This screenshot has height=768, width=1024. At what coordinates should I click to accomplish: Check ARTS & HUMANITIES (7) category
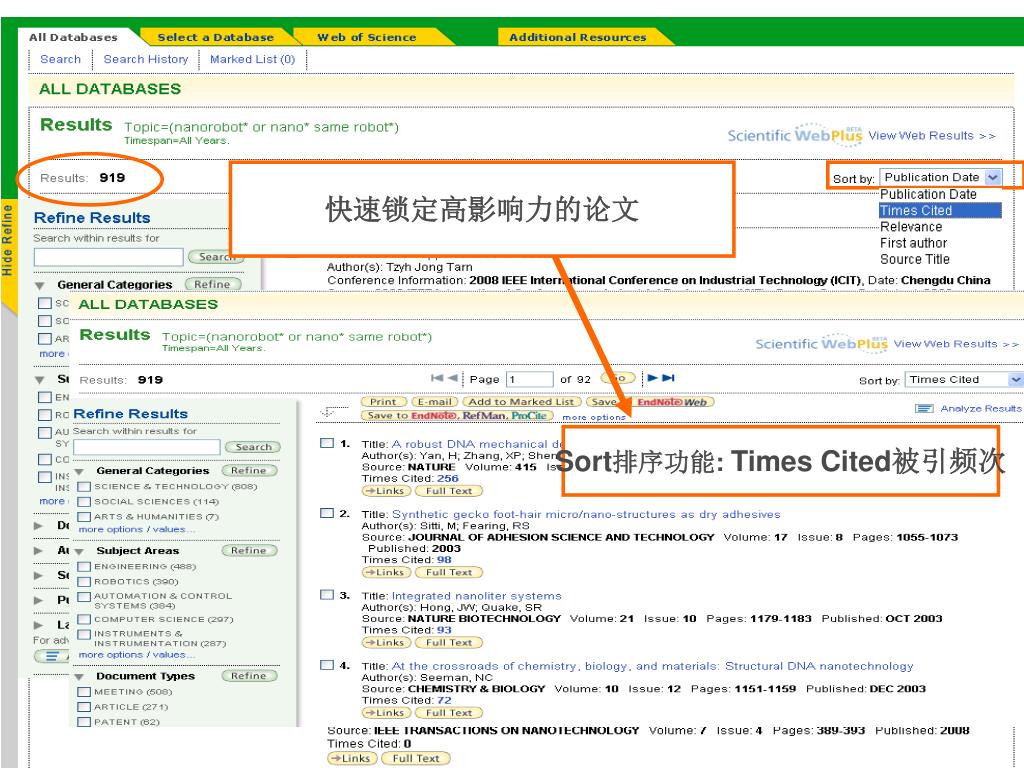[x=84, y=517]
